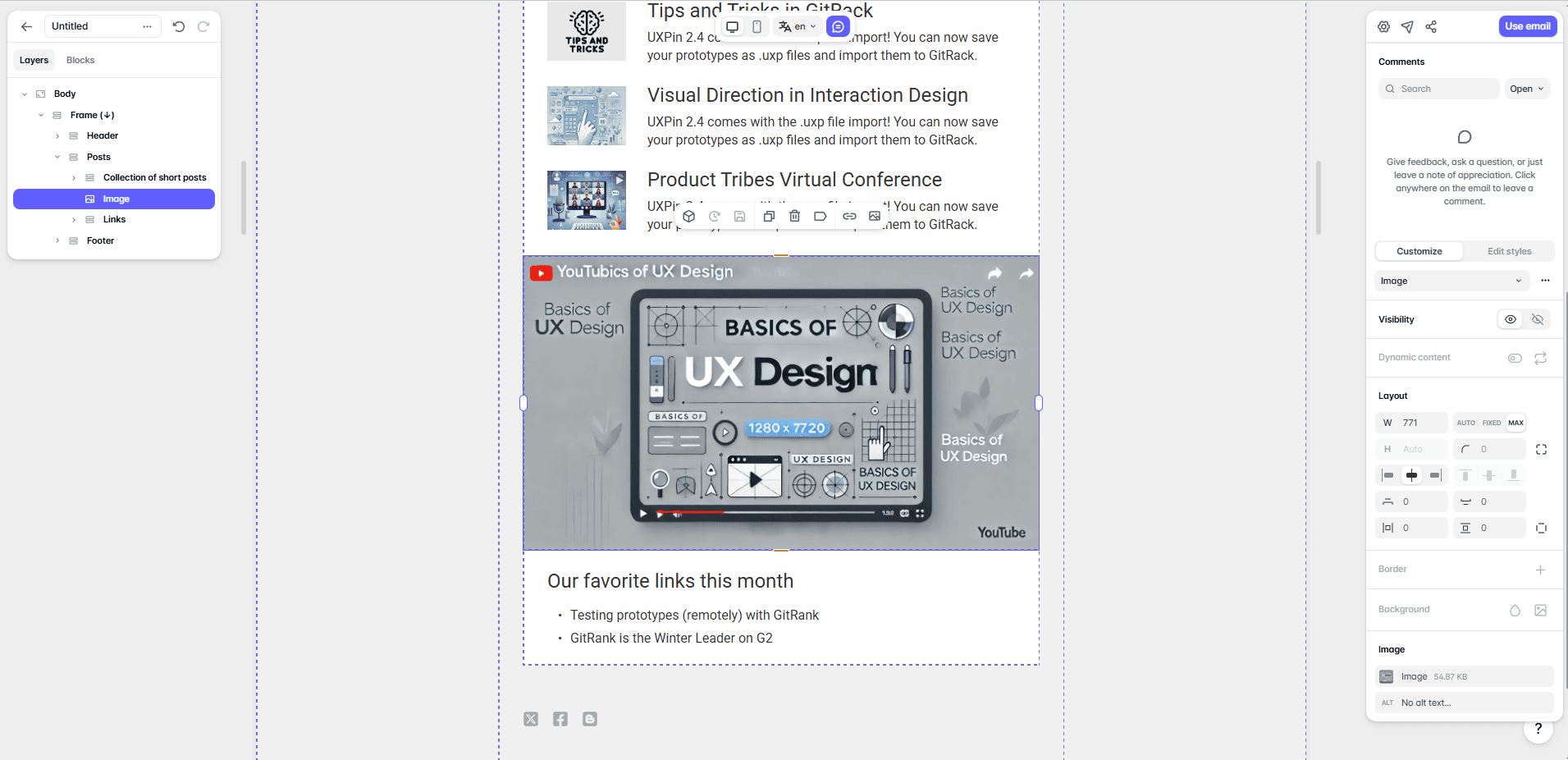The height and width of the screenshot is (760, 1568).
Task: Toggle the Dynamic content switch
Action: tap(1515, 358)
